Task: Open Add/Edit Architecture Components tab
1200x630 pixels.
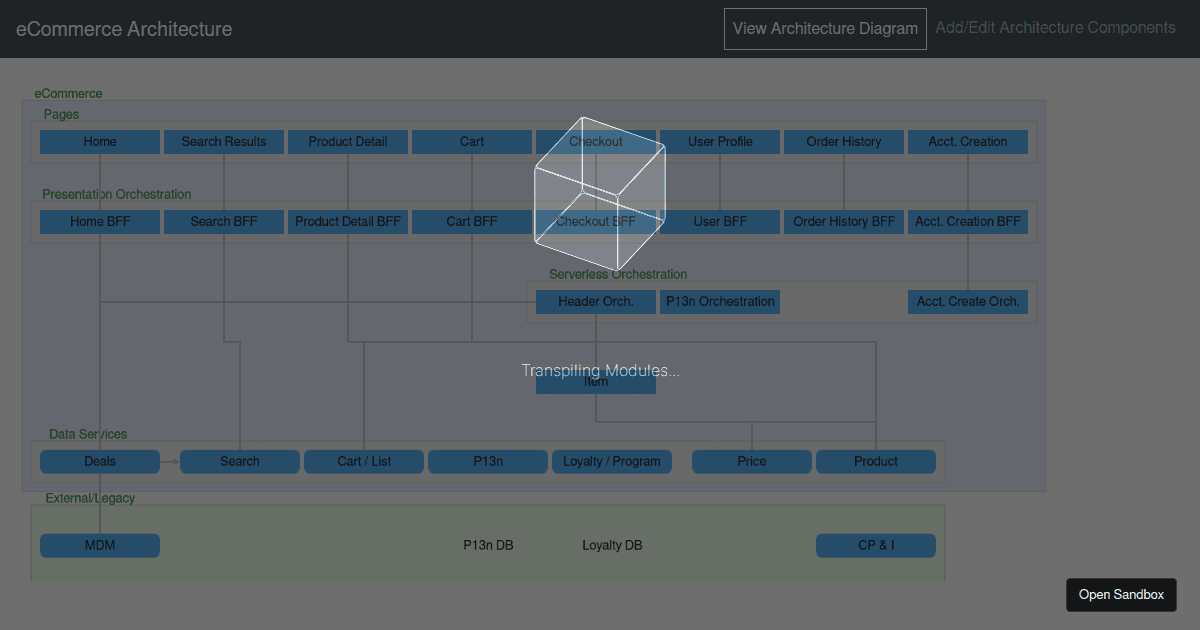Action: pyautogui.click(x=1054, y=27)
